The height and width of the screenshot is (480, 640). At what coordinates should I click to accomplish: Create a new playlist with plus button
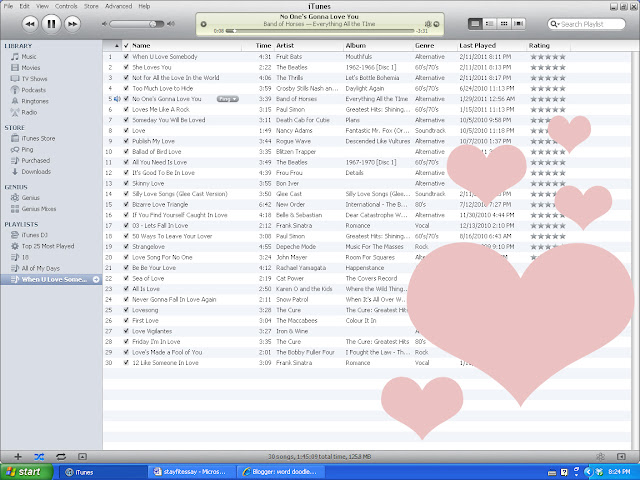(x=18, y=457)
